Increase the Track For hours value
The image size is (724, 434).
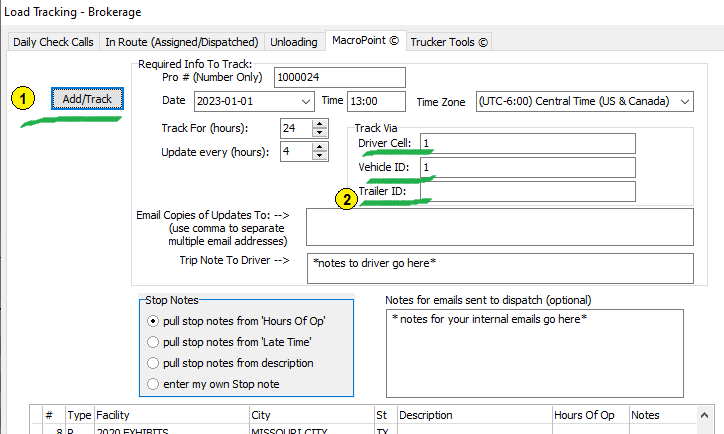pyautogui.click(x=319, y=124)
